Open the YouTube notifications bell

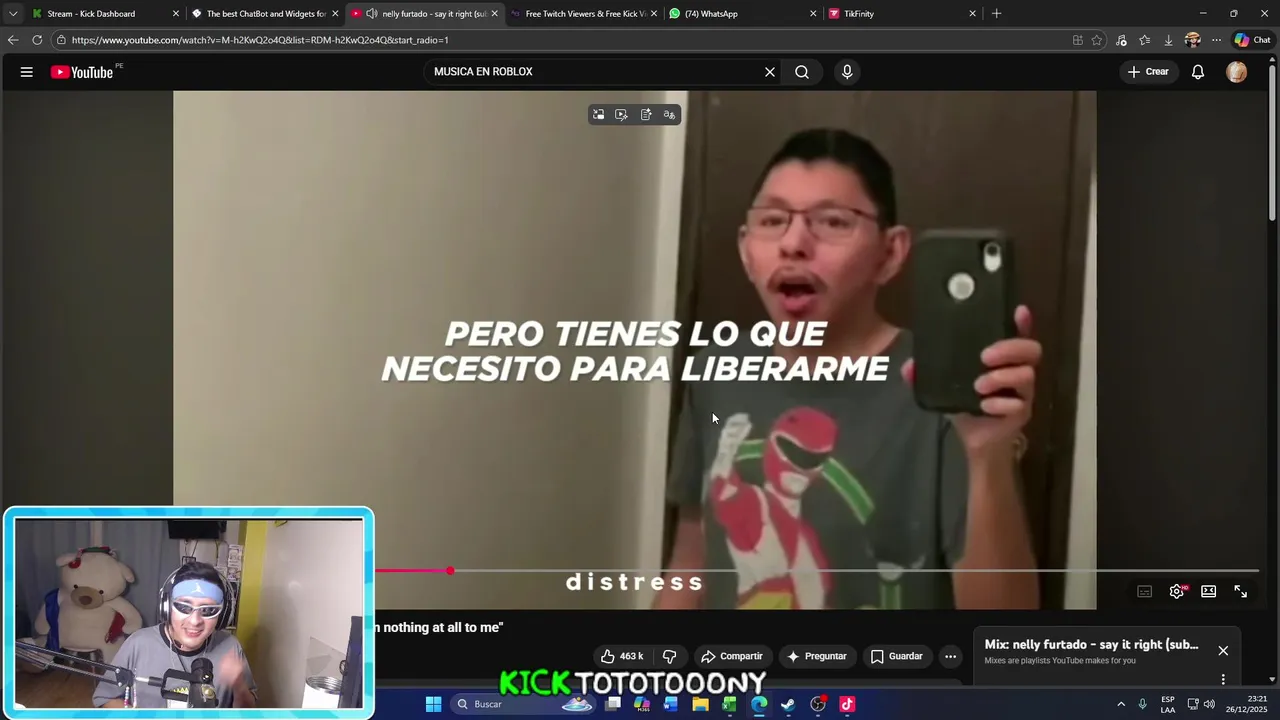pyautogui.click(x=1198, y=72)
